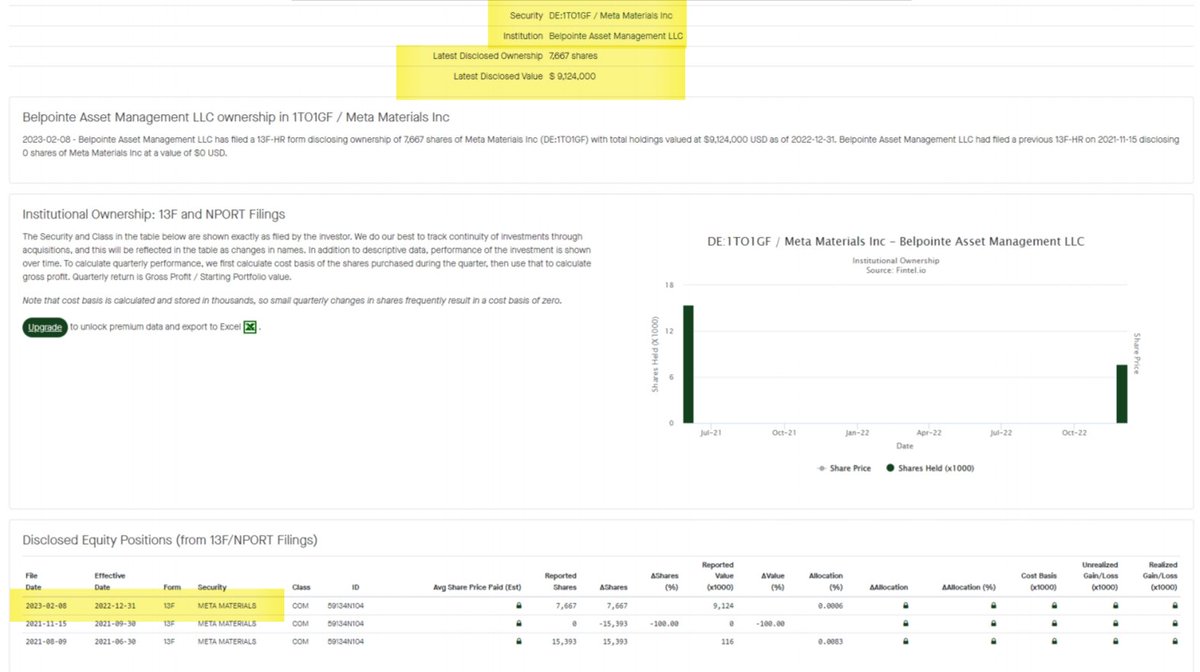Click the 'Source: Fintel.io' chart subtitle

[895, 270]
